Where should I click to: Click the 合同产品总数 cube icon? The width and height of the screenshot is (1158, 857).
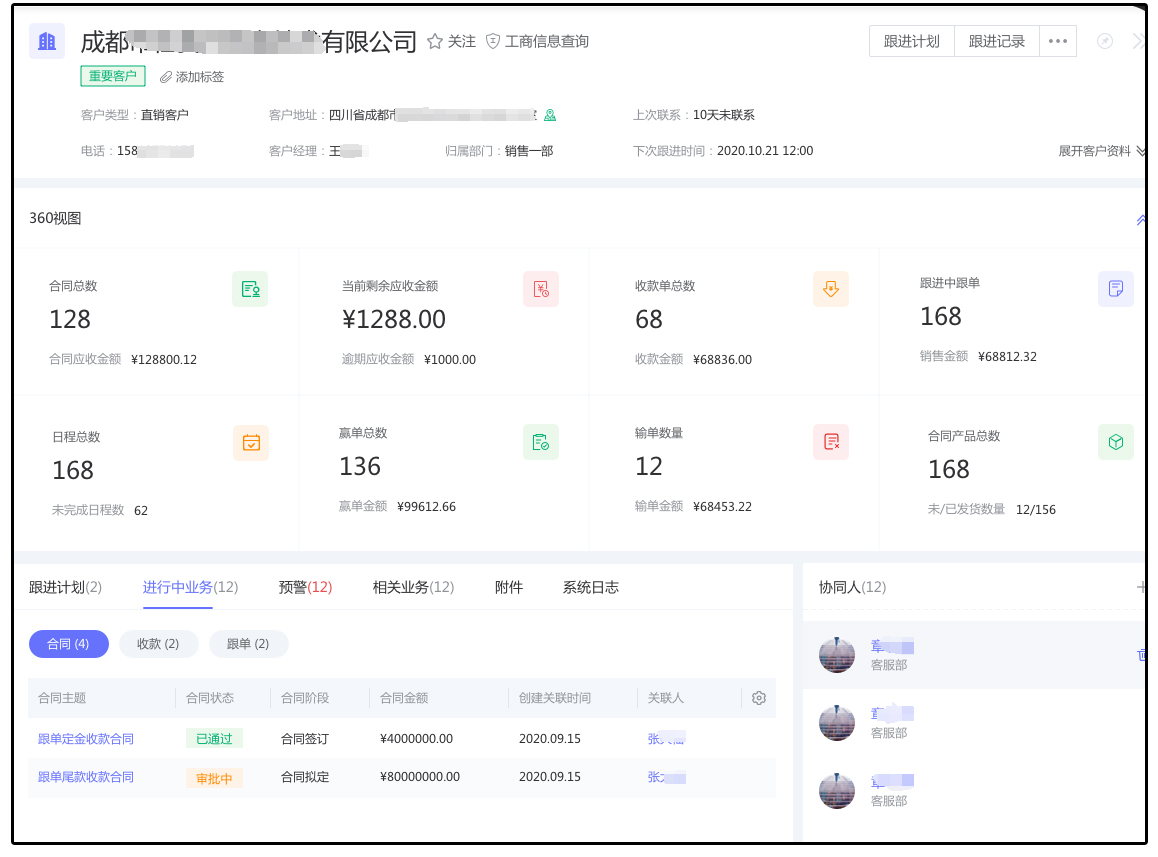(1116, 442)
